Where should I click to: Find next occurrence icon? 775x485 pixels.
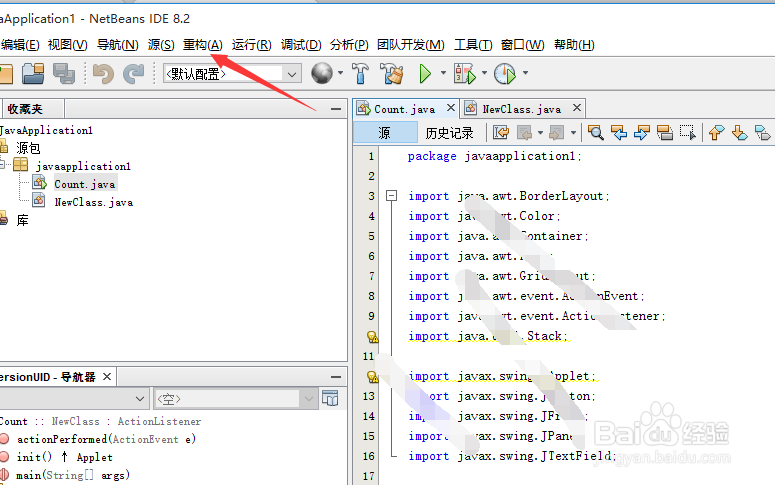point(642,132)
